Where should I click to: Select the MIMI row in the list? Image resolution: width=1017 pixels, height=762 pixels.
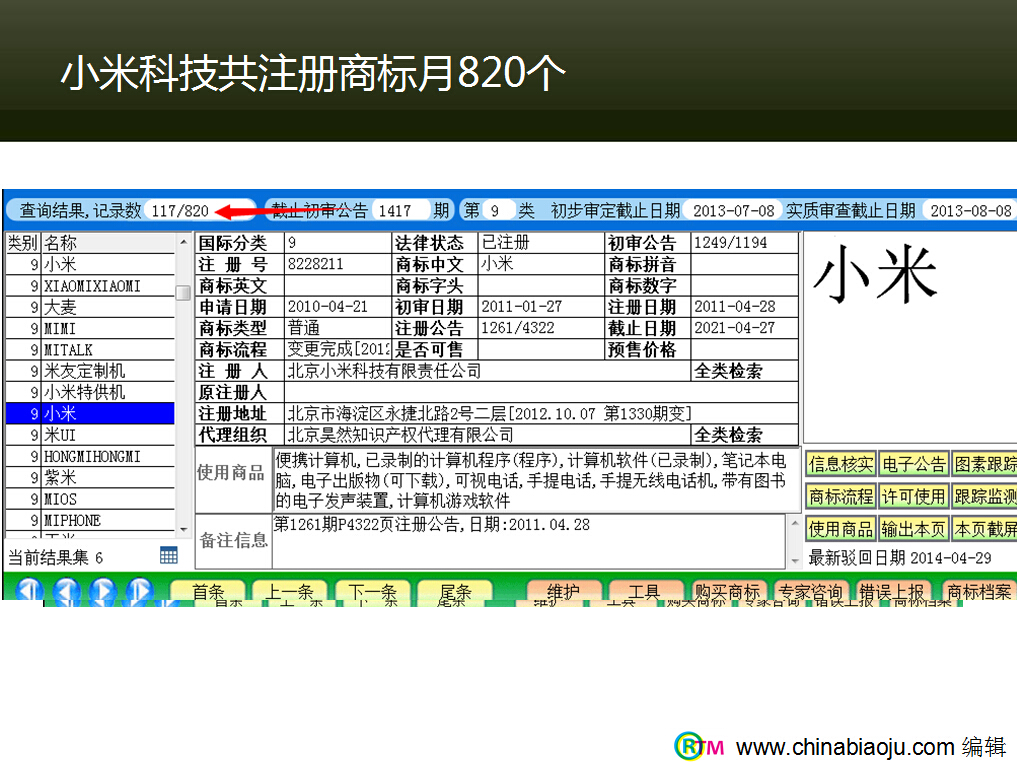tap(90, 328)
